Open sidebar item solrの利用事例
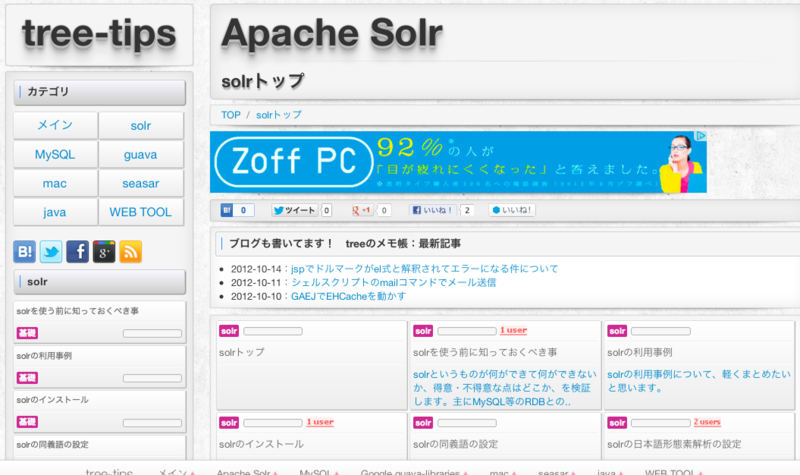Image resolution: width=800 pixels, height=475 pixels. [44, 356]
